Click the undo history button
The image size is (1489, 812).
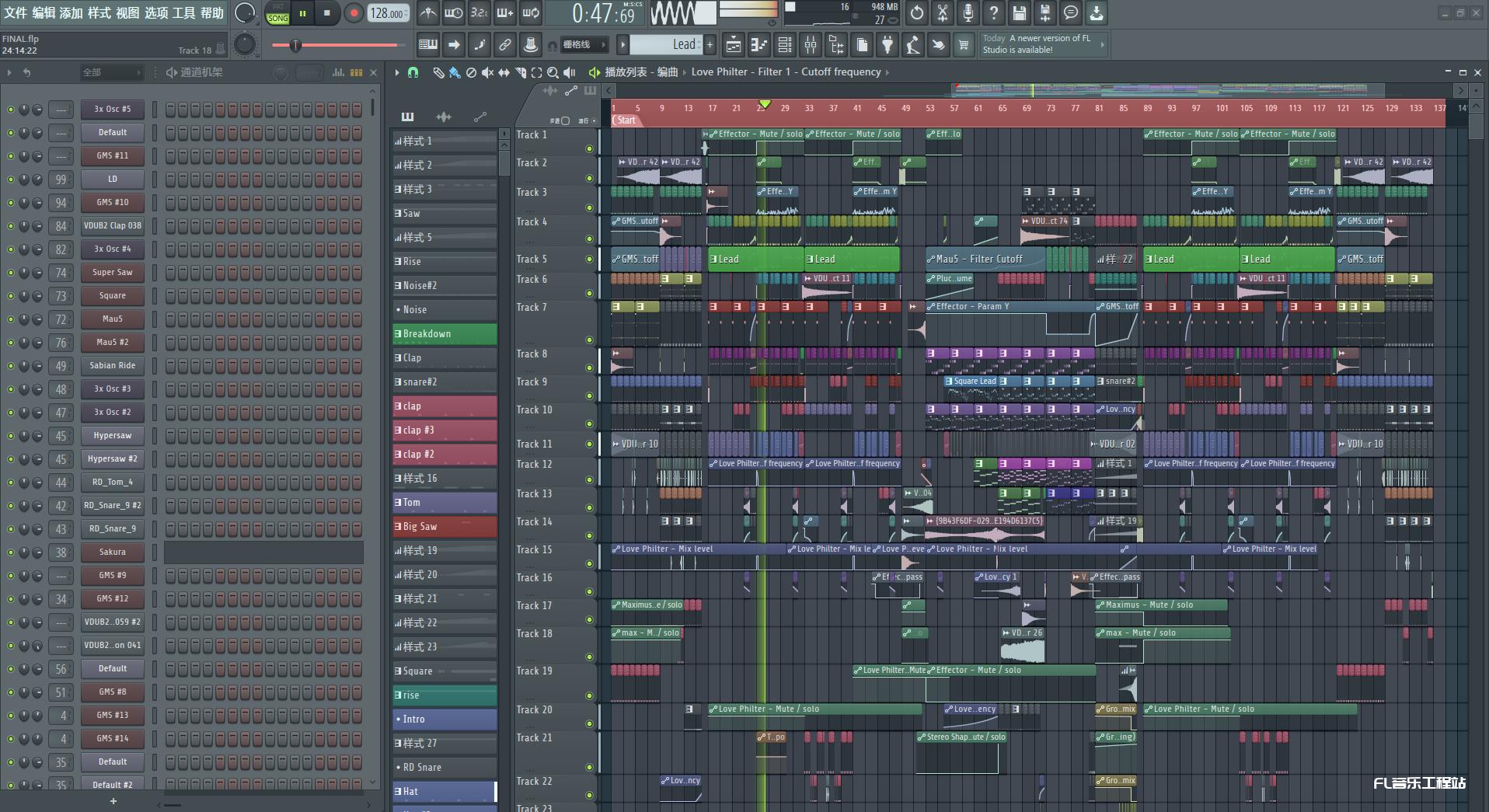click(917, 13)
